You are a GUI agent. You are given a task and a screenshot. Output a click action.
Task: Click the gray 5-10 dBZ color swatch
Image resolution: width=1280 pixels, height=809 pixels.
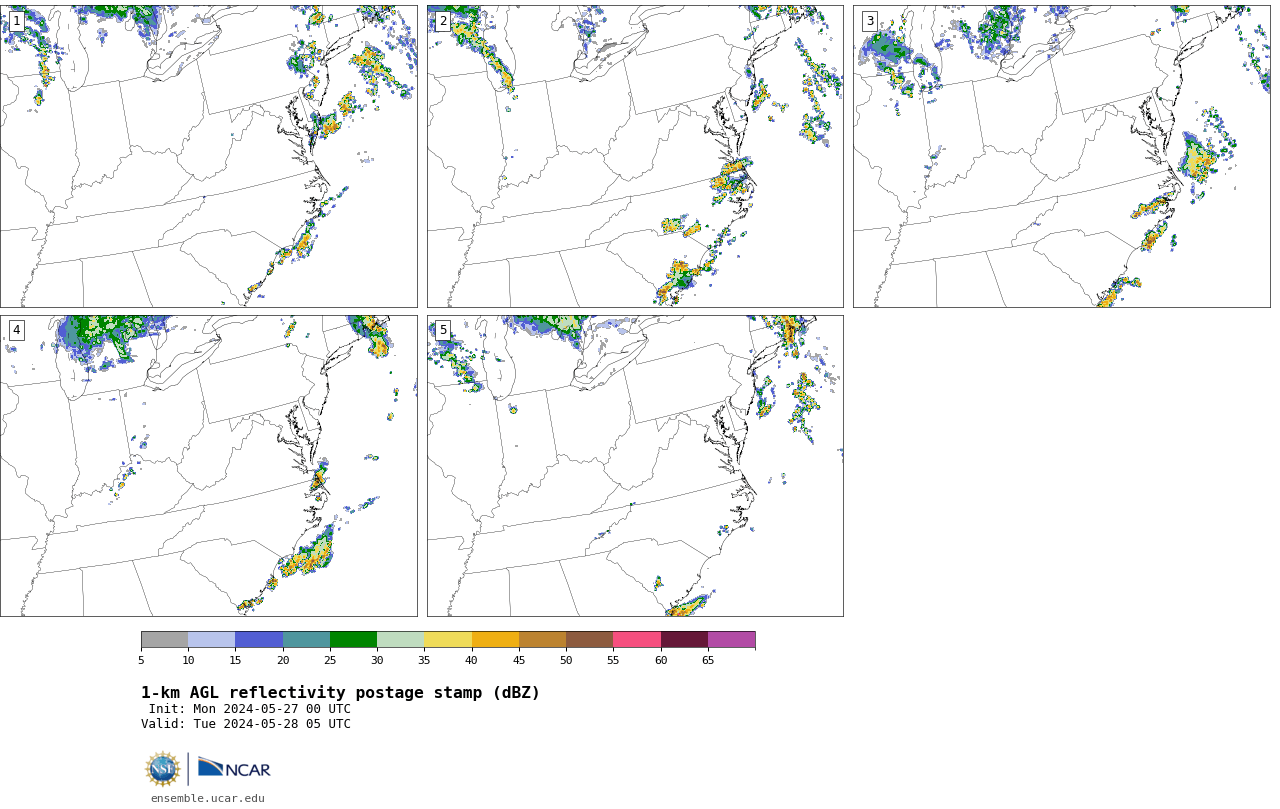pos(164,640)
